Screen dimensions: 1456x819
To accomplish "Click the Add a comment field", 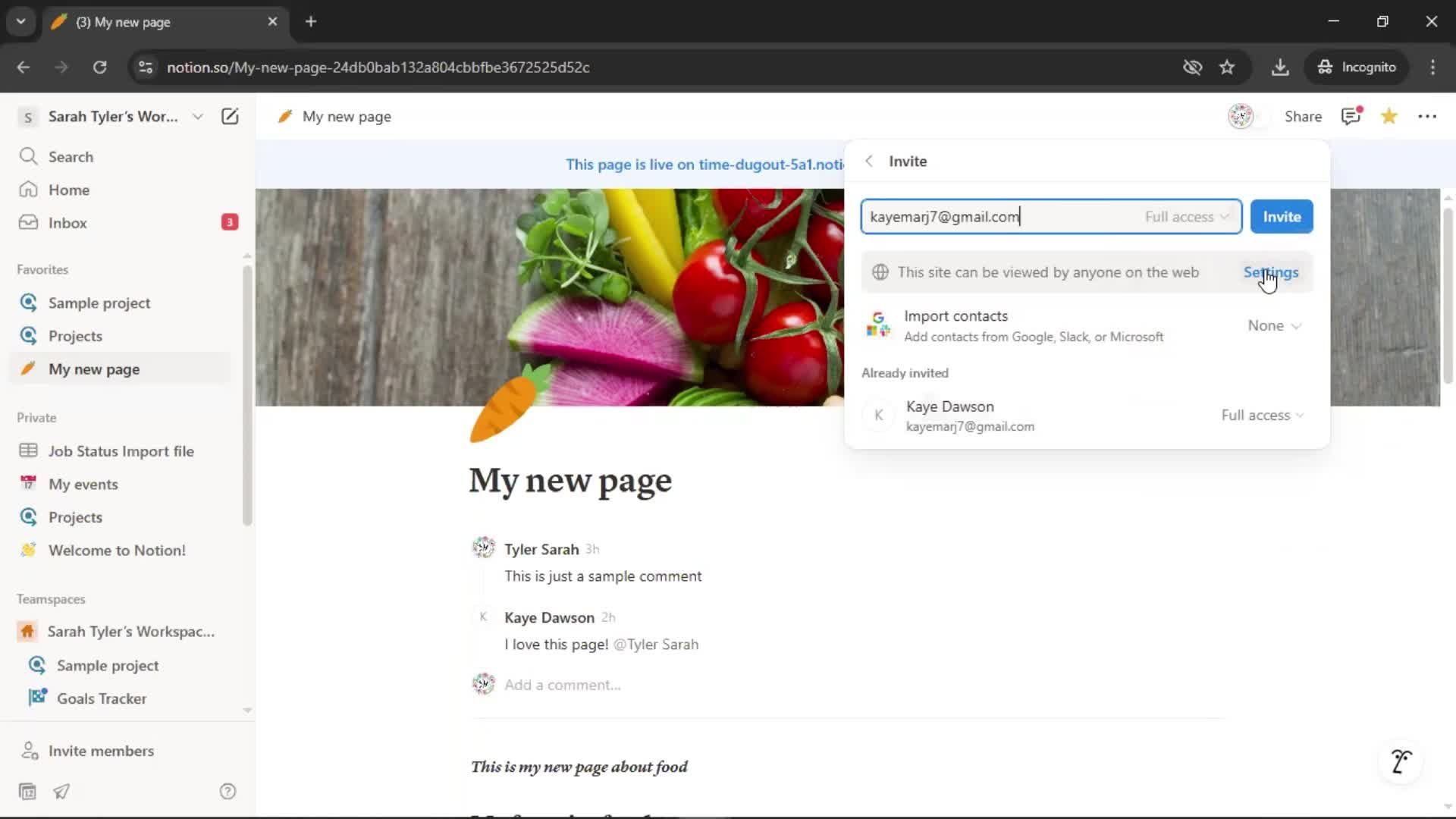I will (x=563, y=685).
